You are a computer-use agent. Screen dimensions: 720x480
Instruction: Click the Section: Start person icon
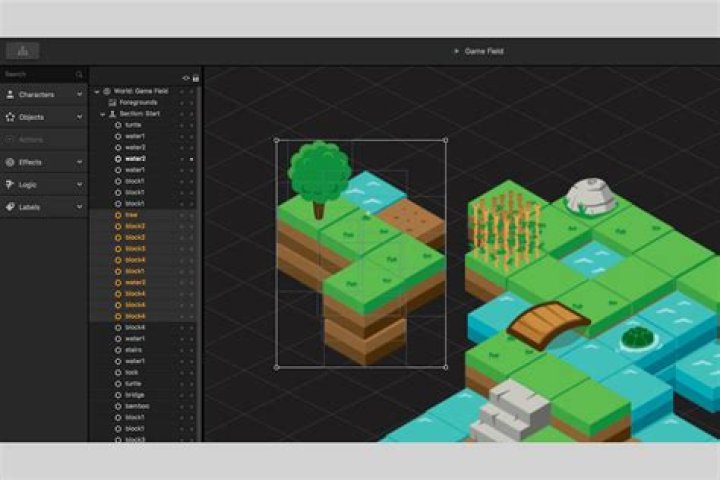112,114
